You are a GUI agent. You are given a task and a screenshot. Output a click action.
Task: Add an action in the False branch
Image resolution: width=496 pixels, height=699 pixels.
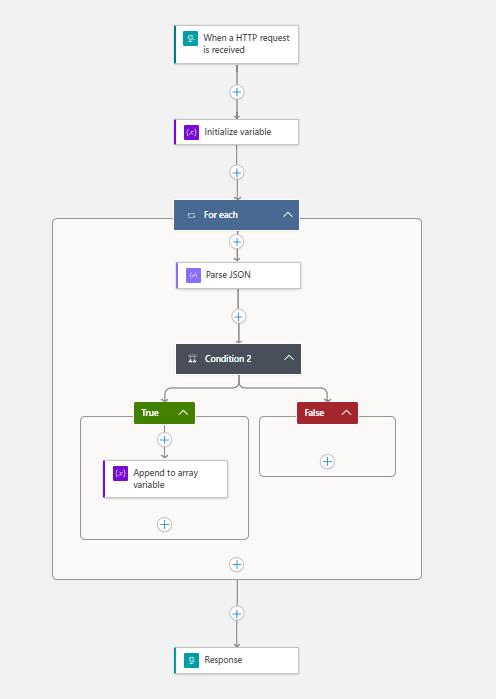(x=328, y=461)
